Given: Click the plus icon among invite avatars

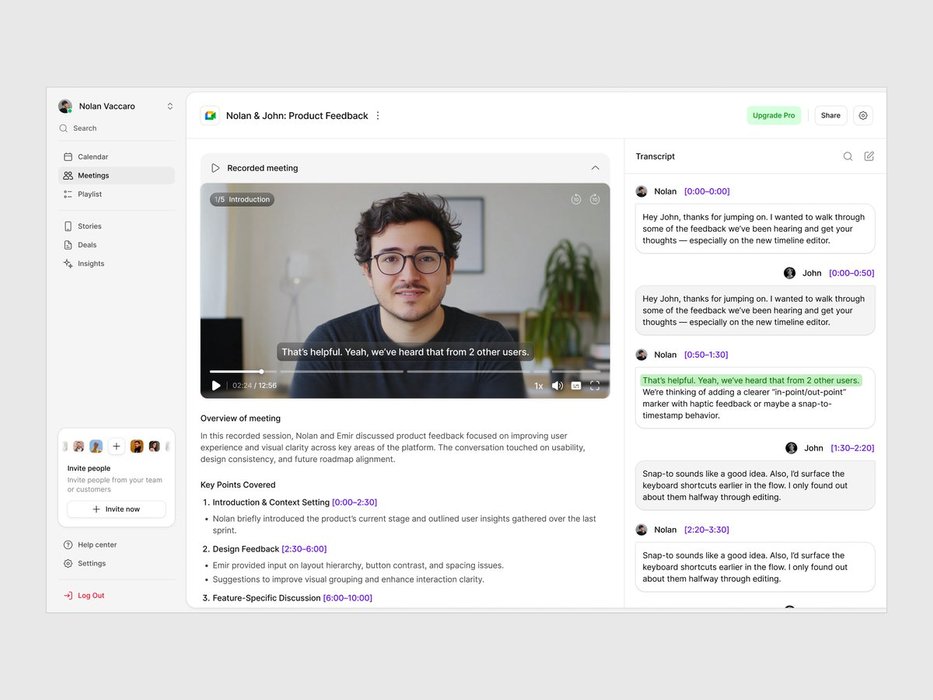Looking at the screenshot, I should pyautogui.click(x=117, y=446).
